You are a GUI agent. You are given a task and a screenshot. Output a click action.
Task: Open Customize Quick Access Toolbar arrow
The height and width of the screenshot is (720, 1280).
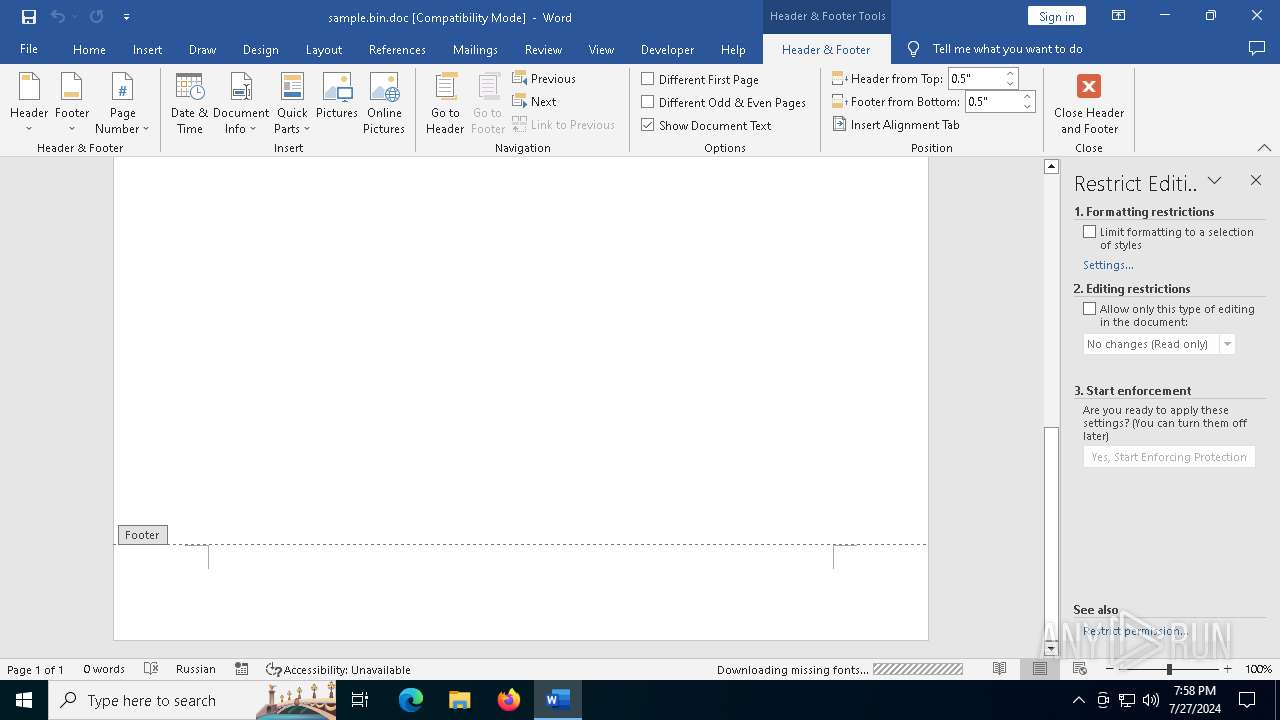click(x=126, y=17)
